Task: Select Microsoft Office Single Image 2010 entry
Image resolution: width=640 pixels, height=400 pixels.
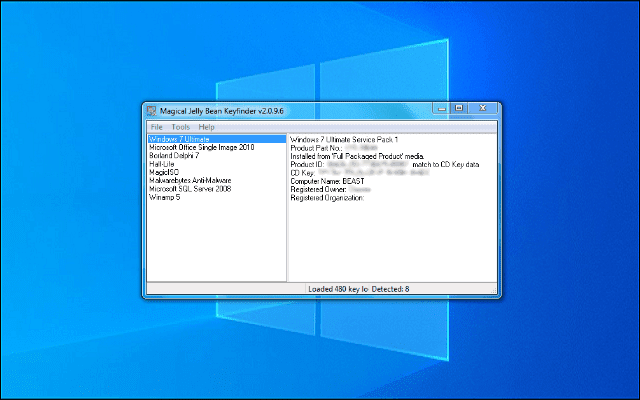Action: coord(201,147)
